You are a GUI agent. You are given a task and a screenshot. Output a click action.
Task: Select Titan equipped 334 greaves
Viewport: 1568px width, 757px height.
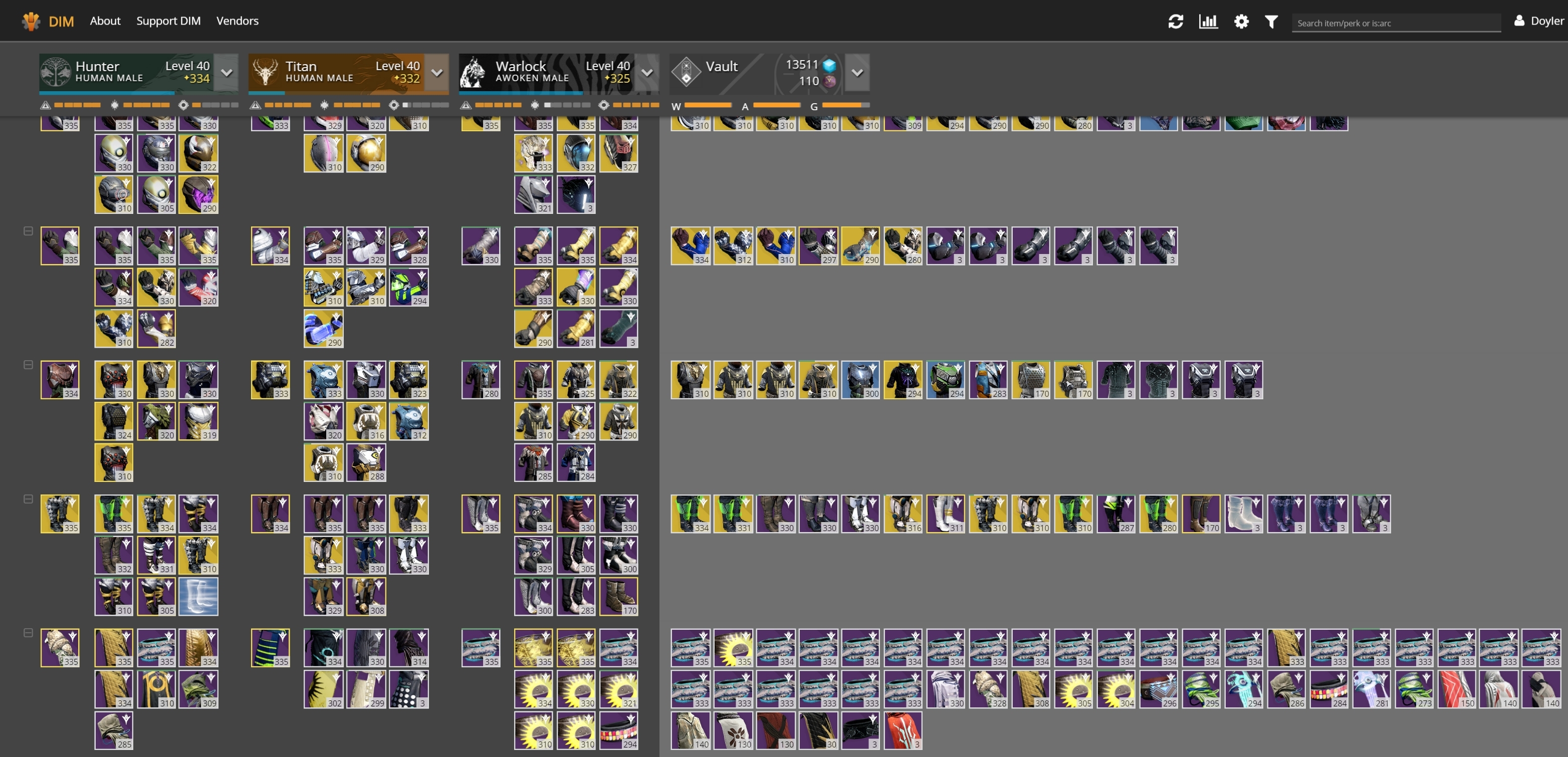click(x=270, y=514)
